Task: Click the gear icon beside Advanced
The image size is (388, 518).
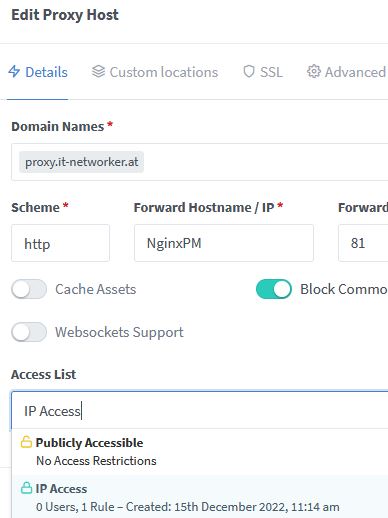Action: tap(314, 72)
